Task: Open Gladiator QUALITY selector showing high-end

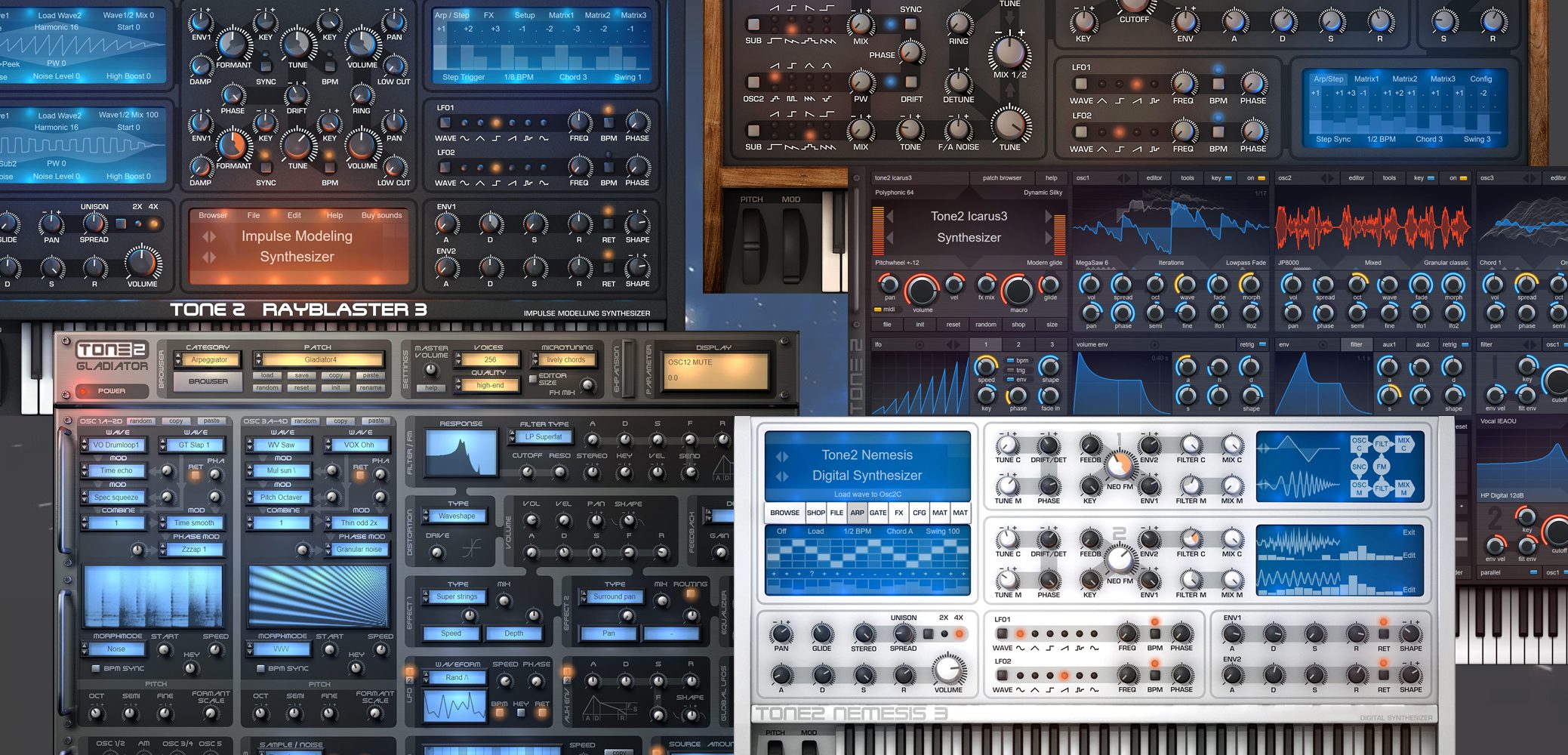Action: pyautogui.click(x=488, y=386)
